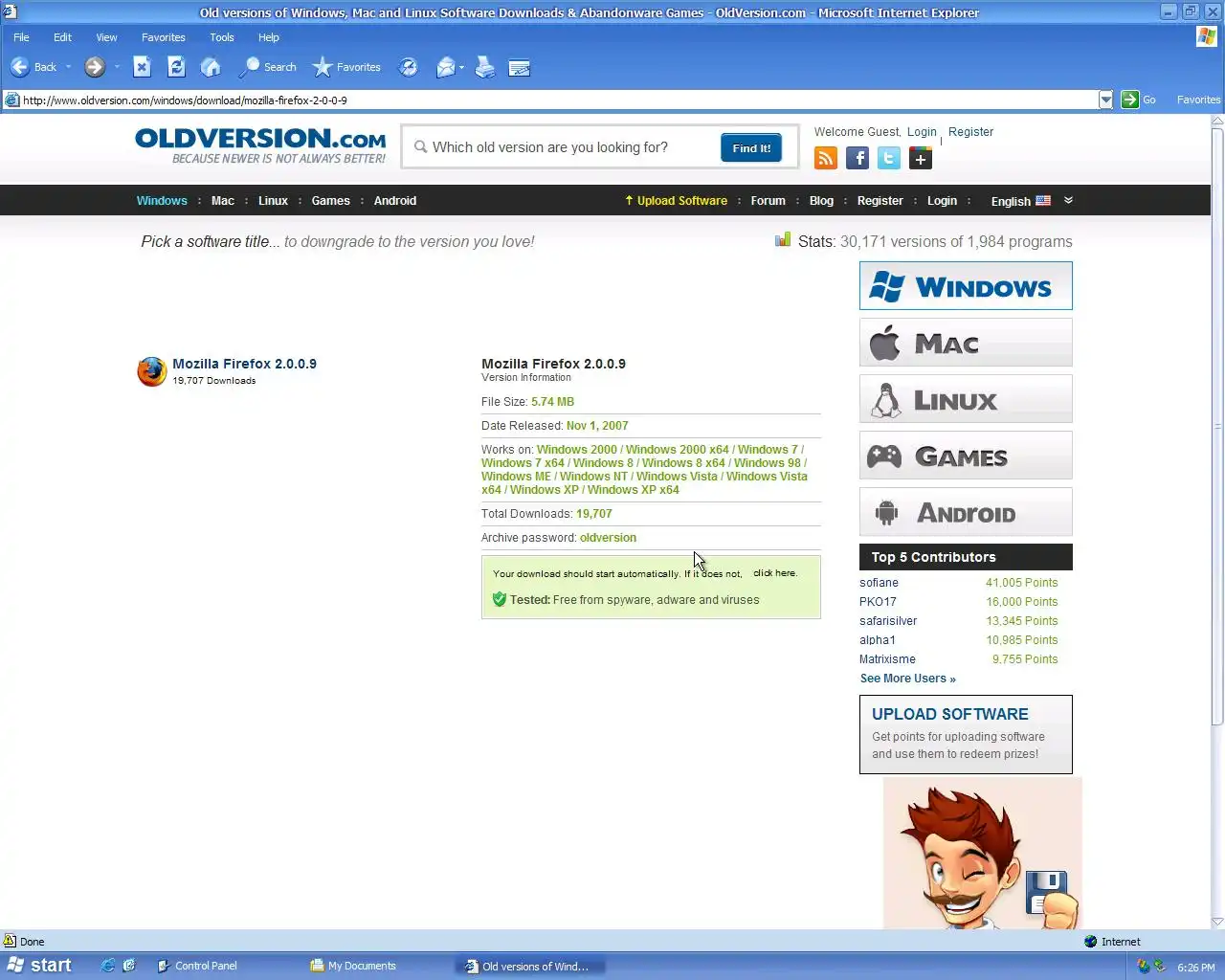Screen dimensions: 1225x980
Task: Click the stats bar chart icon
Action: [x=783, y=239]
